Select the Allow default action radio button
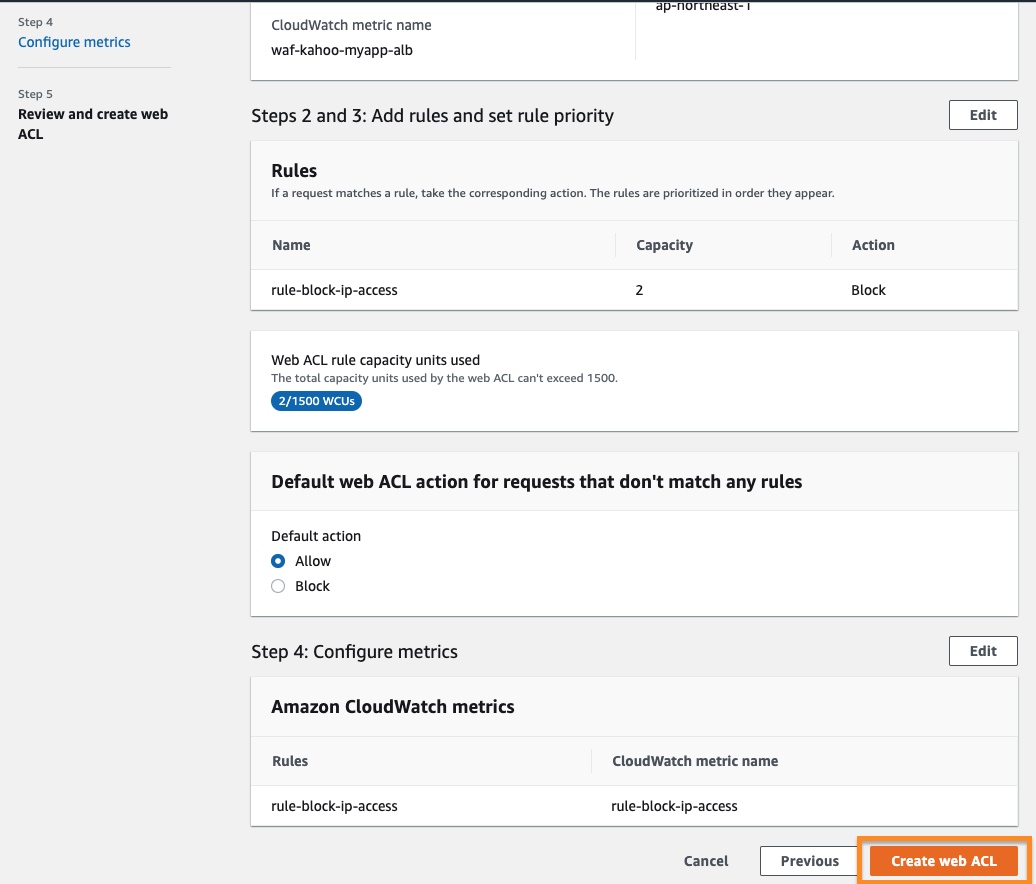This screenshot has height=884, width=1036. pos(279,561)
